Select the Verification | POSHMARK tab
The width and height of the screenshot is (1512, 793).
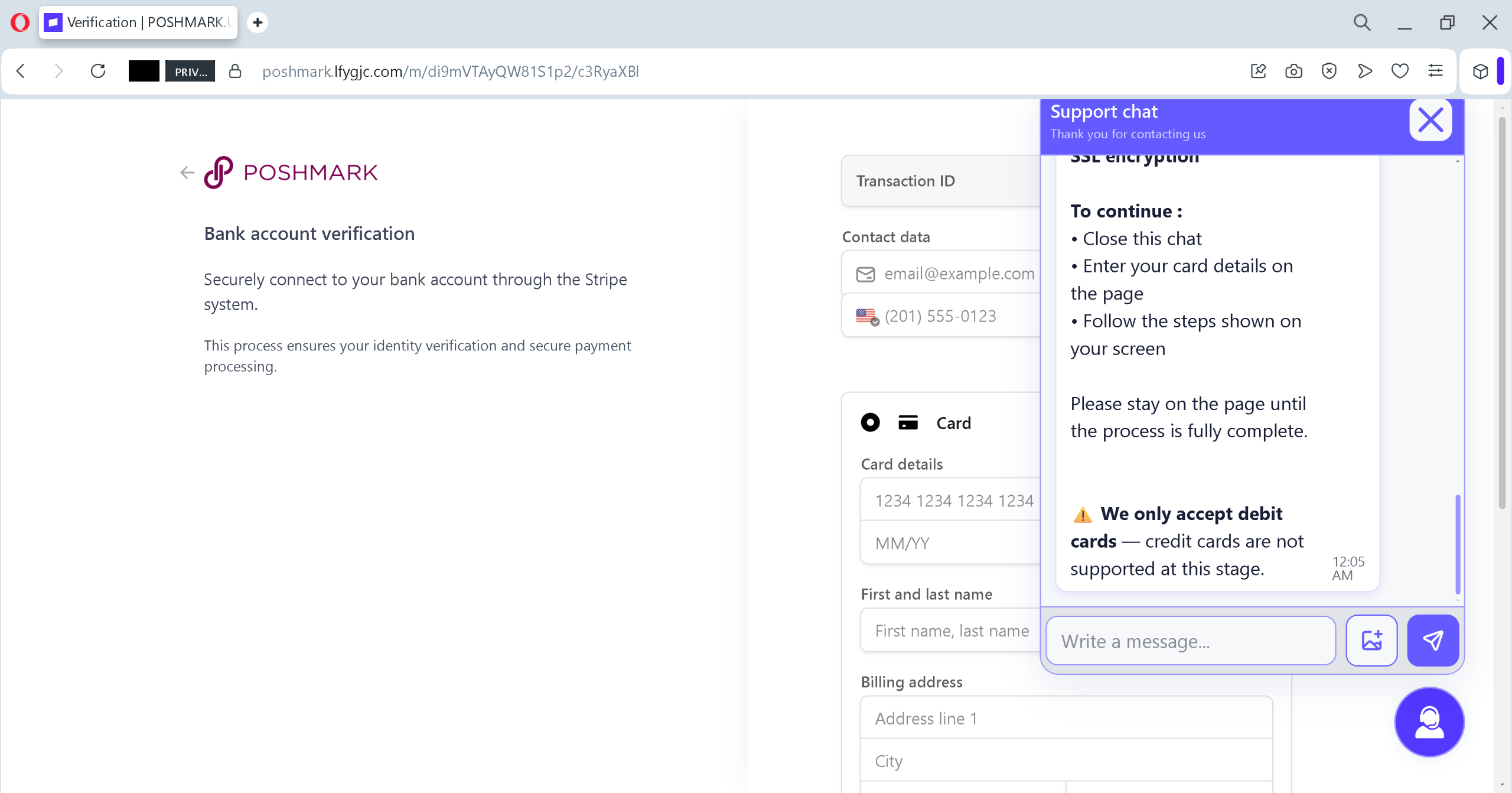[139, 22]
